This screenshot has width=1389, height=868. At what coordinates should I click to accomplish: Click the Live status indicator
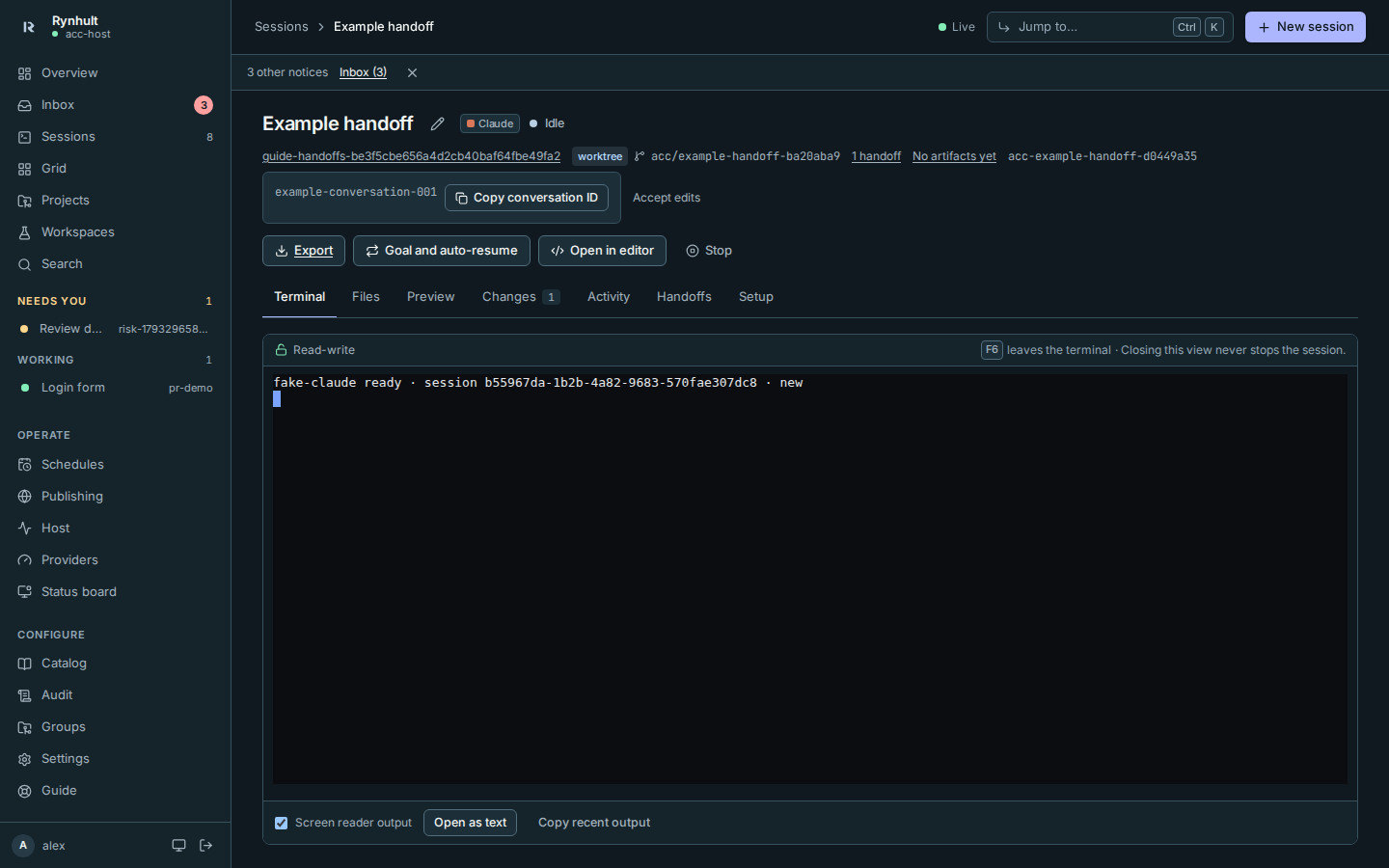click(957, 27)
